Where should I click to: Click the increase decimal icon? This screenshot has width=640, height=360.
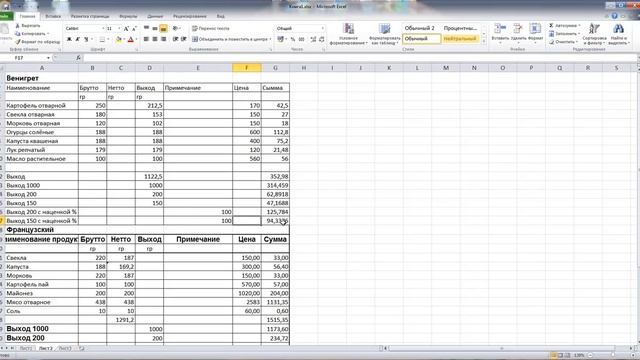[313, 39]
